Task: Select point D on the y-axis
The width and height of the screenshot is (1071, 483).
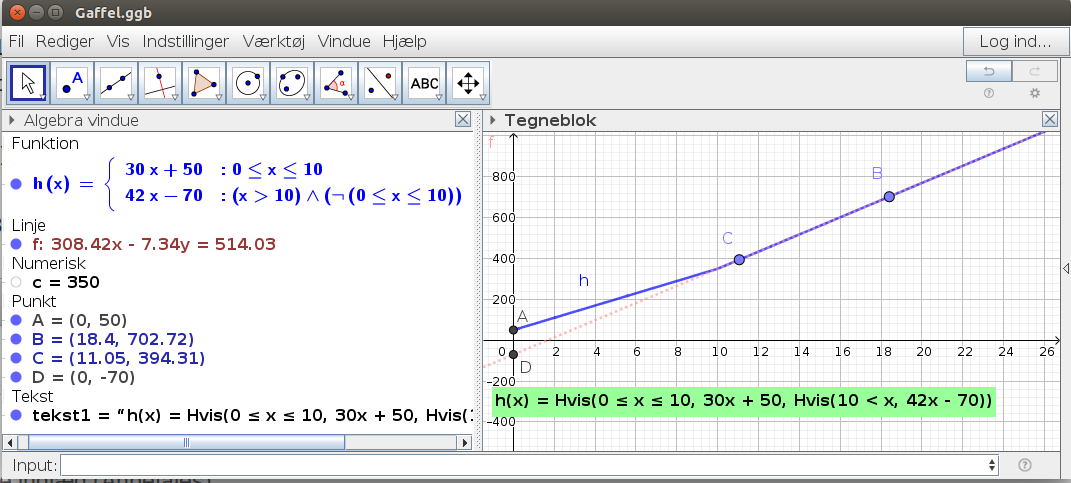Action: tap(514, 354)
